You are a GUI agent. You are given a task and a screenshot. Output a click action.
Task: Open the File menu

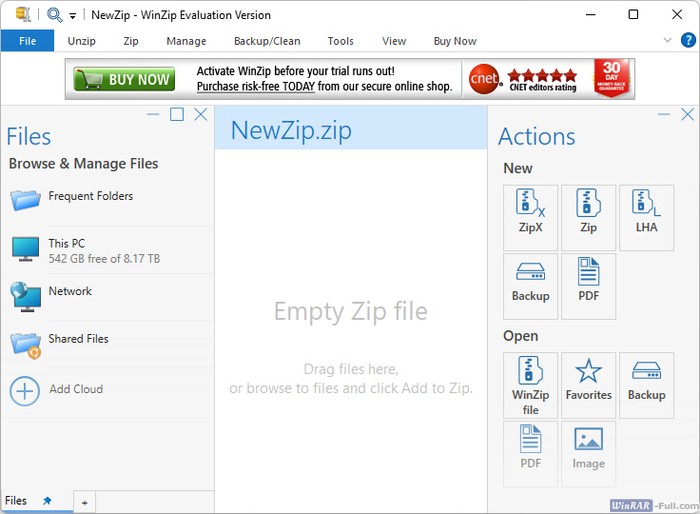click(27, 41)
